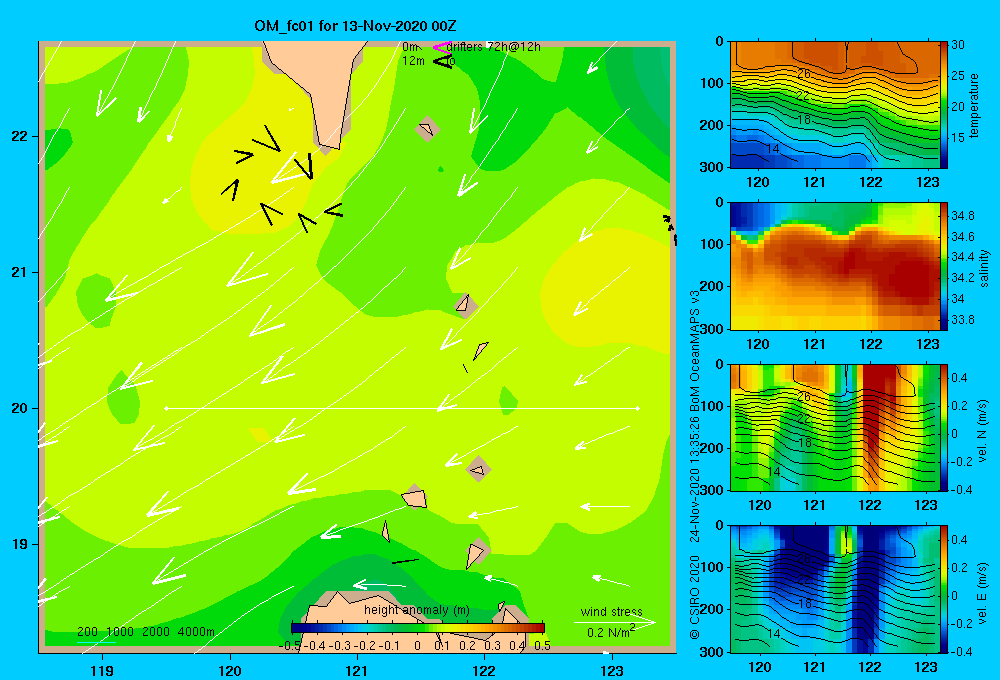Click the height anomaly colorbar

[417, 628]
